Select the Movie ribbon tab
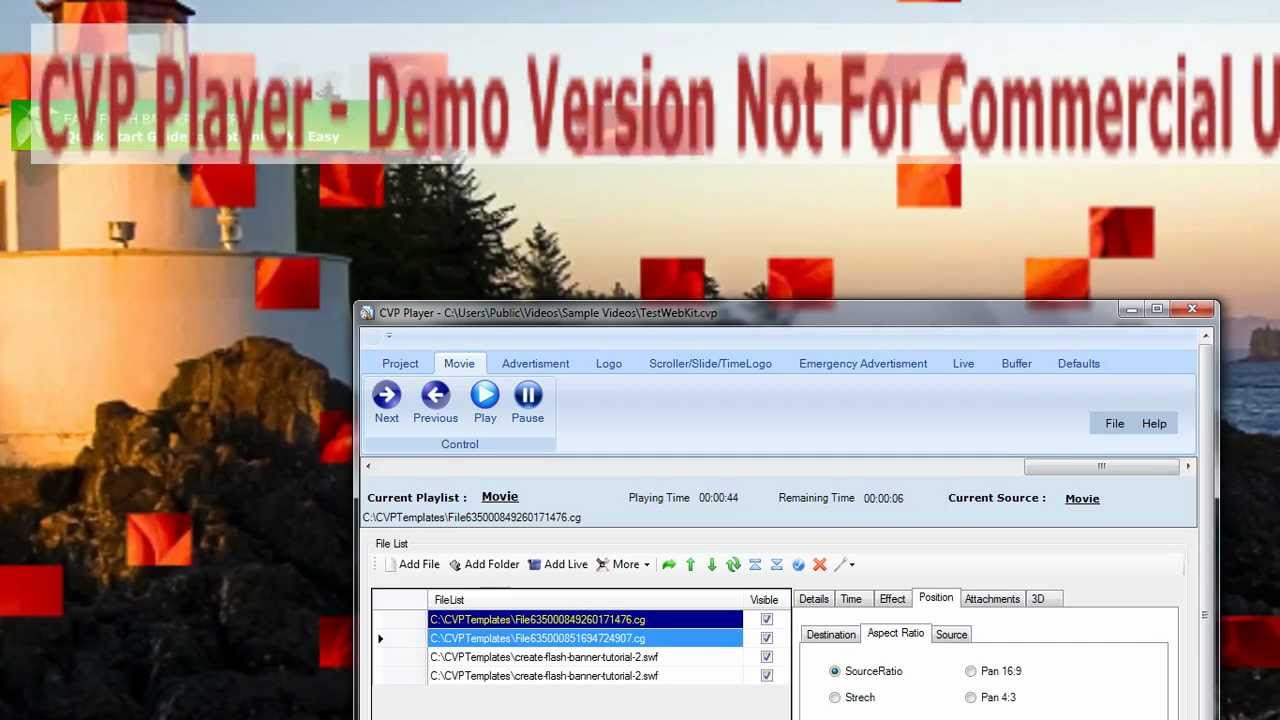This screenshot has width=1280, height=720. point(459,364)
